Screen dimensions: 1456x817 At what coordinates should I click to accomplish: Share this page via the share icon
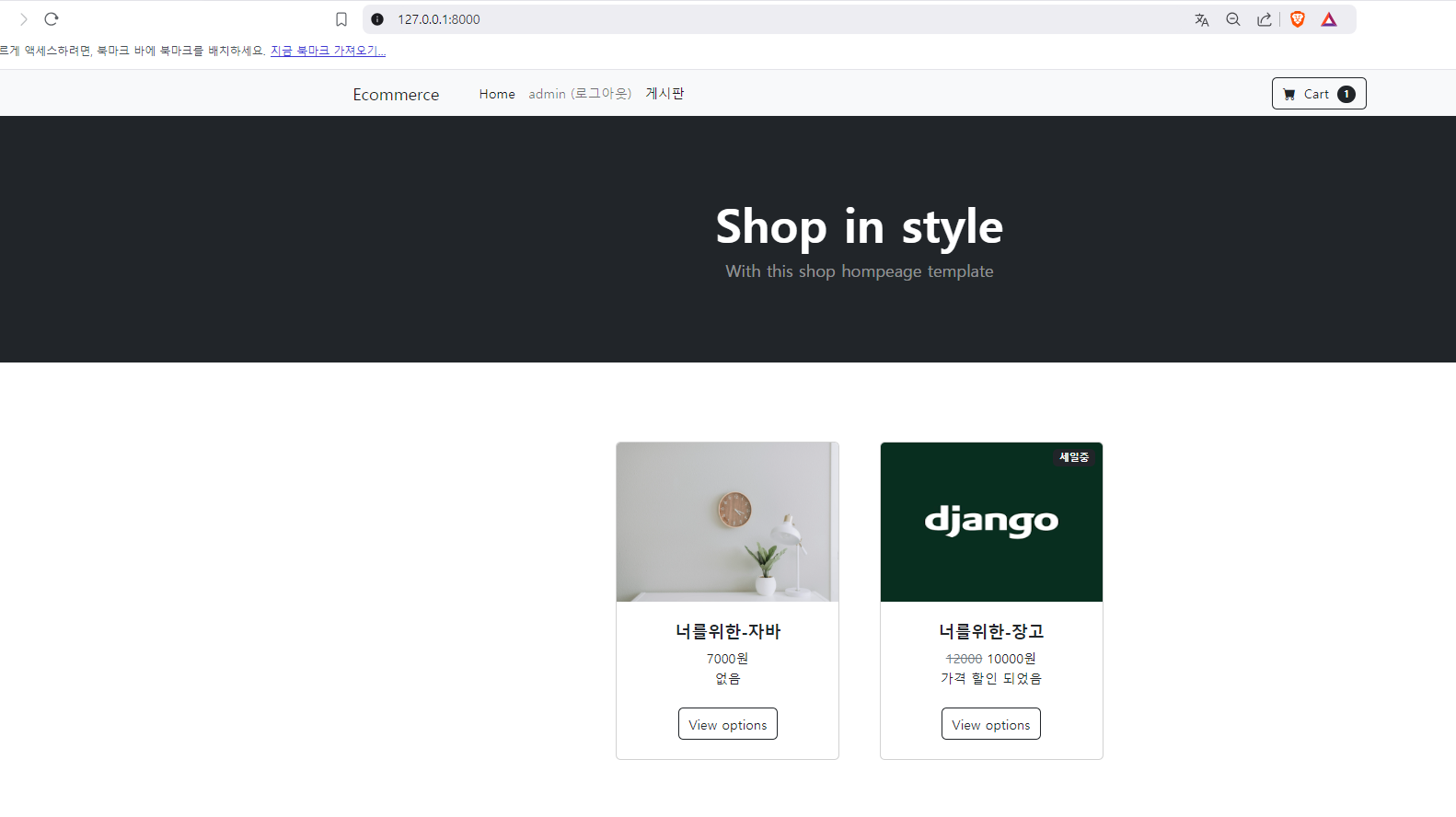[1265, 19]
